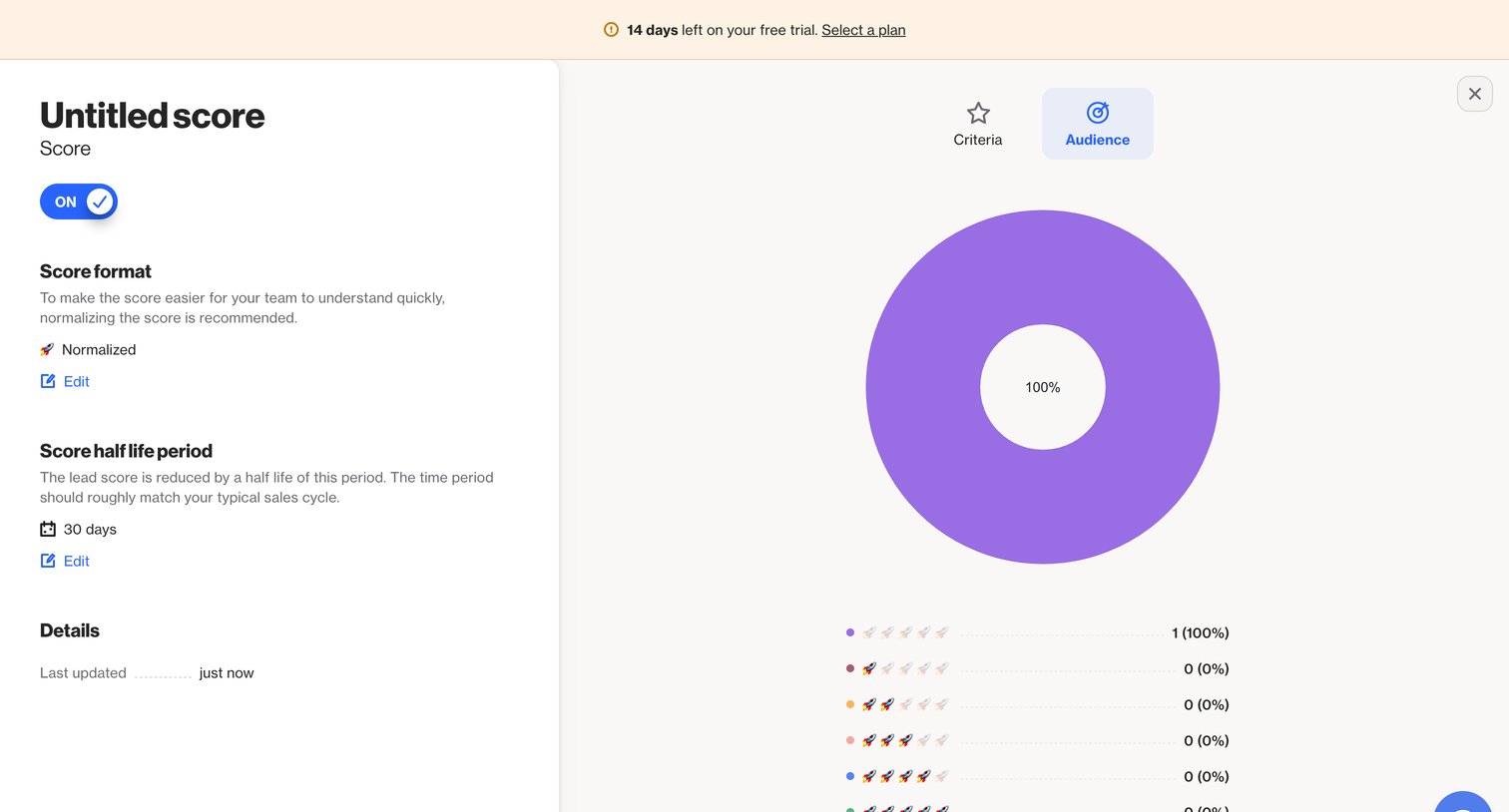The width and height of the screenshot is (1509, 812).
Task: Click the pink legend dot for three-rocket row
Action: tap(850, 740)
